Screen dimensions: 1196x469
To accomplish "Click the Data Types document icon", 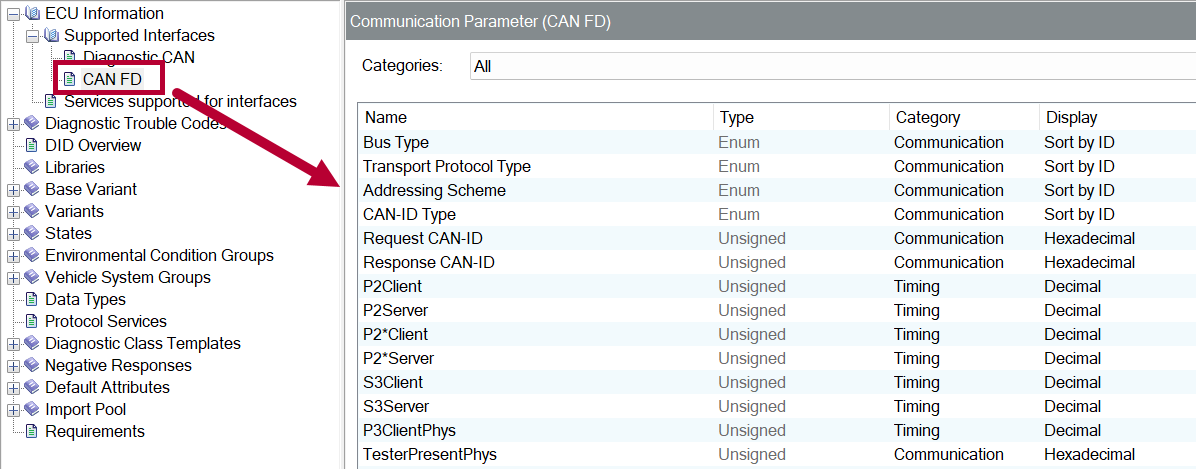I will click(x=31, y=299).
